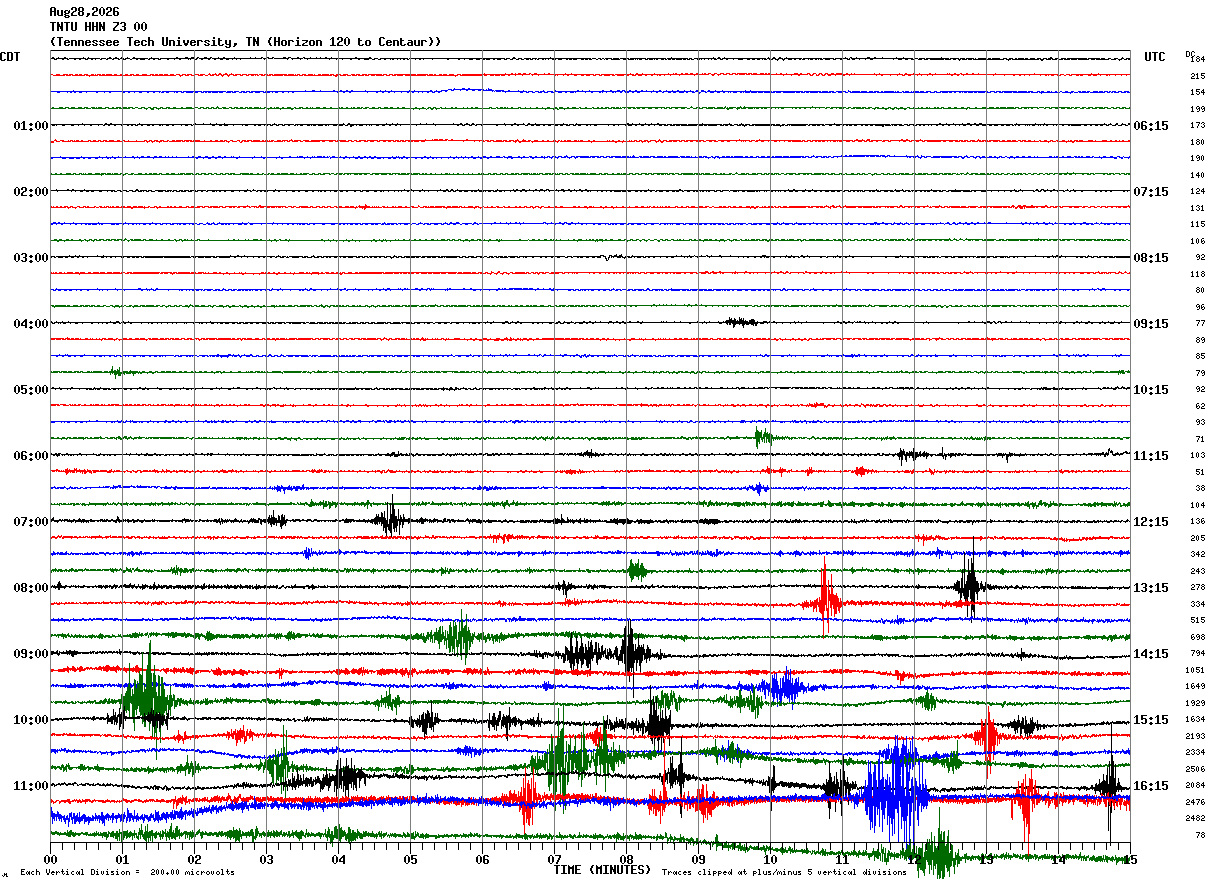Image resolution: width=1210 pixels, height=886 pixels.
Task: Select minute 07 on the bottom axis
Action: [554, 859]
